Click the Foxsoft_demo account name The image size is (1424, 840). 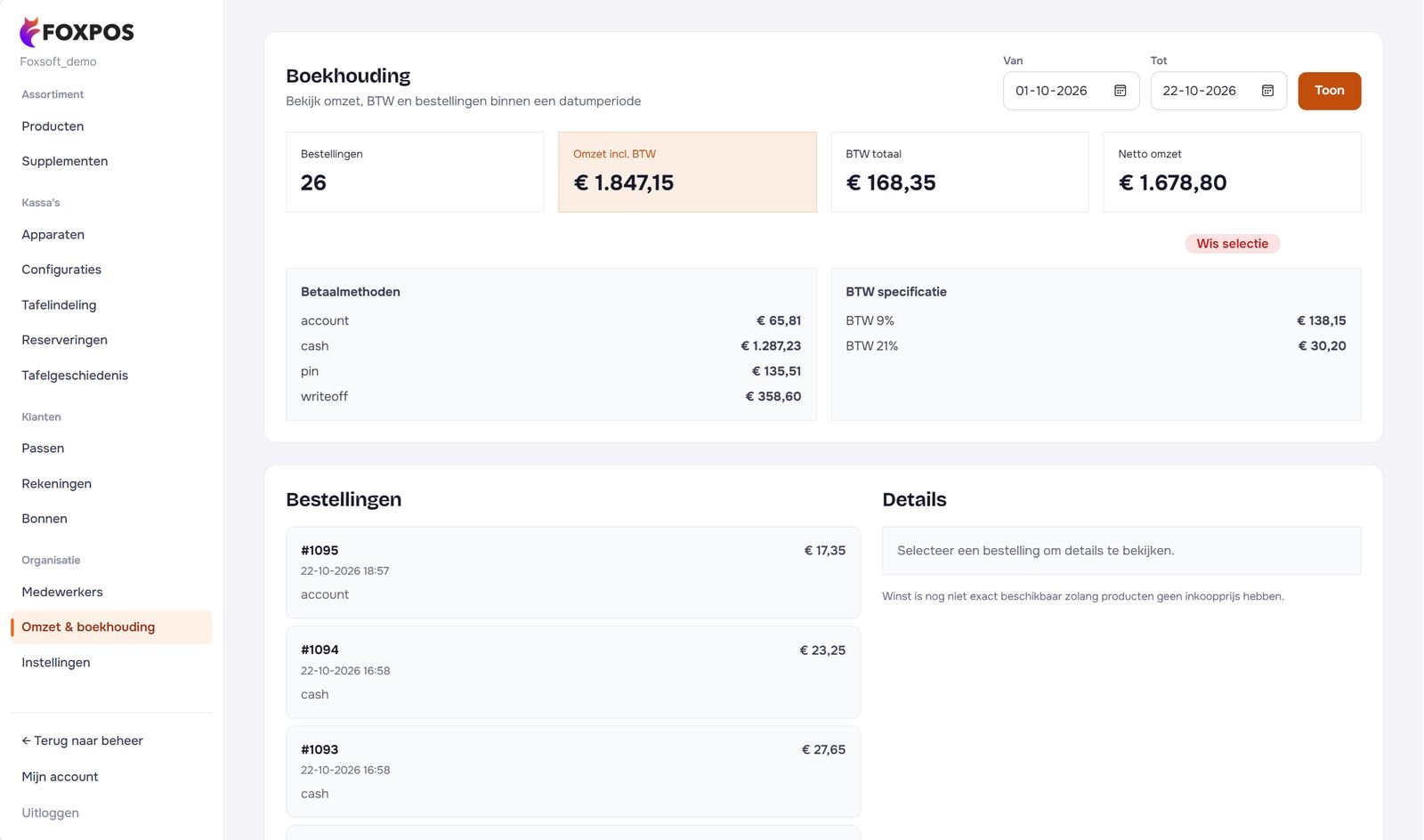pos(58,62)
